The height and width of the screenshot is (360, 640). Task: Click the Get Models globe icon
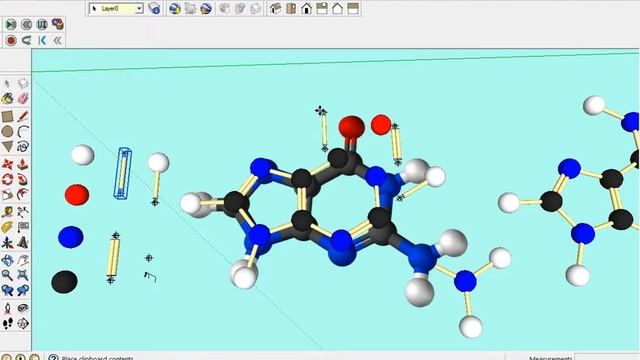coord(175,9)
